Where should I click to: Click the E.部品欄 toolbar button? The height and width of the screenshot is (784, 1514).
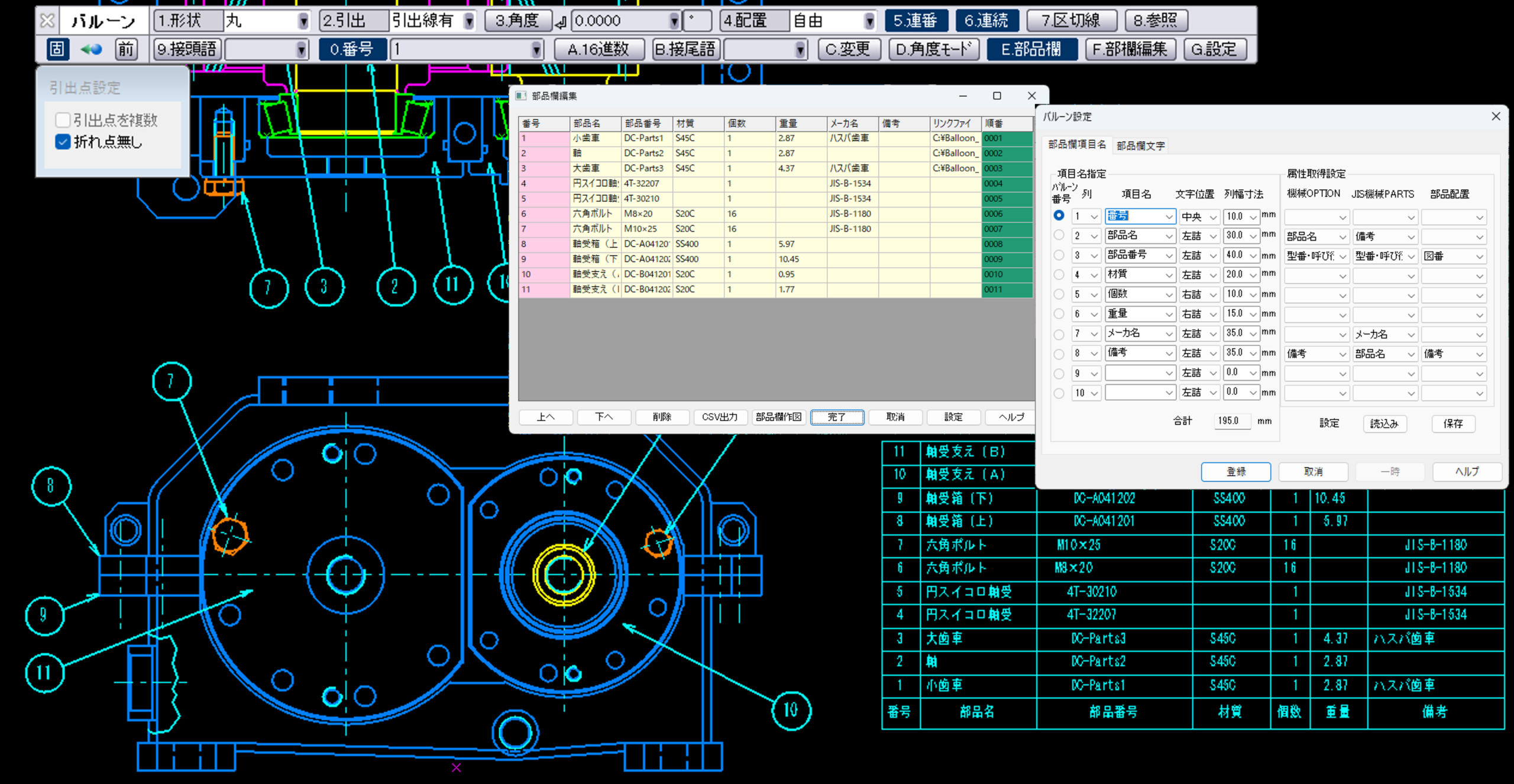tap(1032, 49)
